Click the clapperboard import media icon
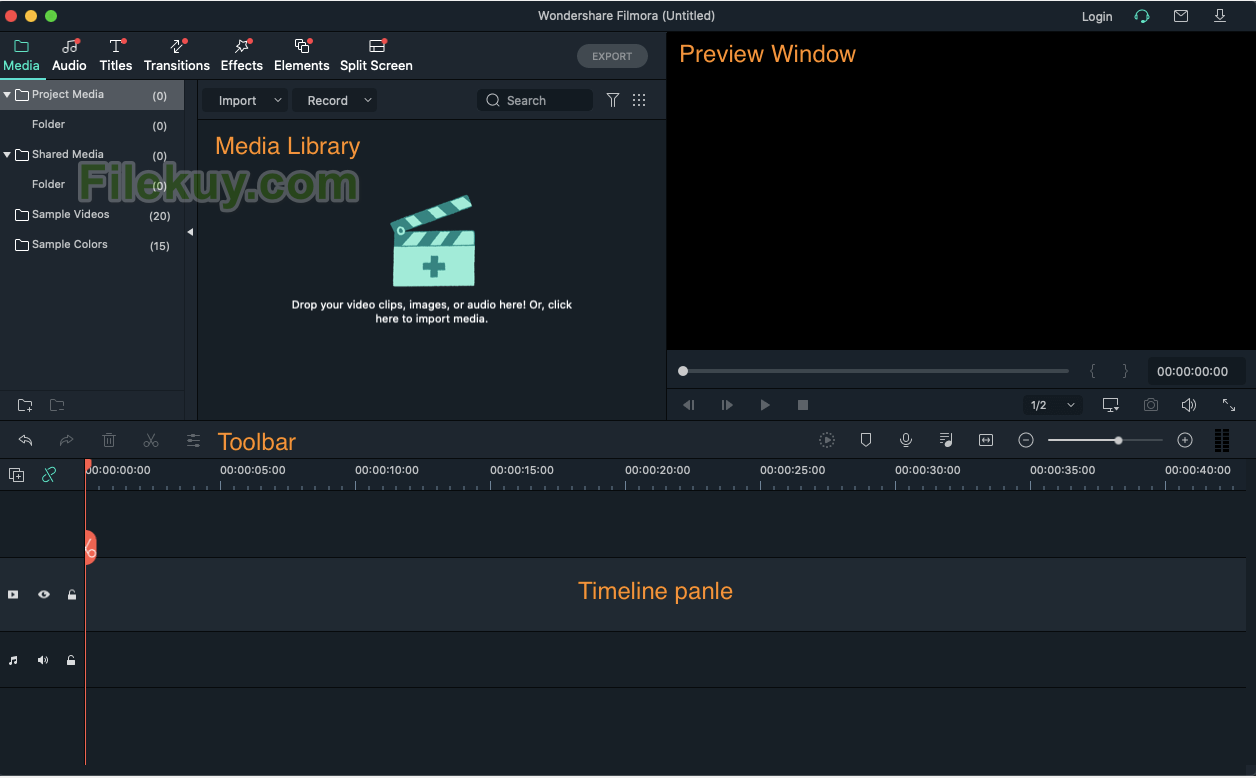This screenshot has width=1256, height=778. tap(432, 241)
